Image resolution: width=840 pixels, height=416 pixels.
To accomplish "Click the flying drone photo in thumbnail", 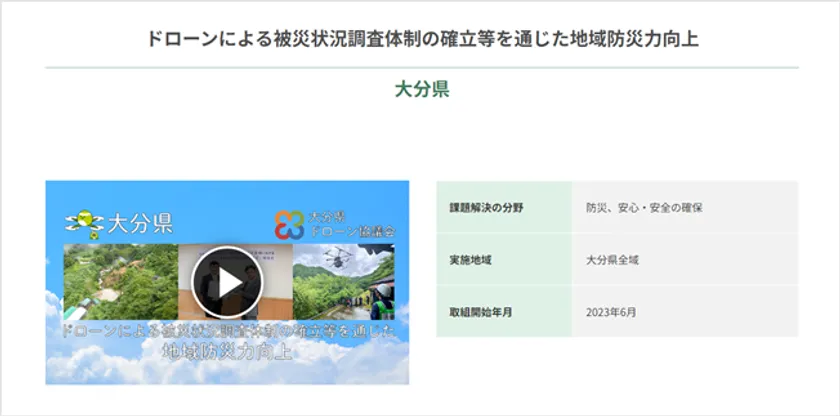I will click(343, 282).
